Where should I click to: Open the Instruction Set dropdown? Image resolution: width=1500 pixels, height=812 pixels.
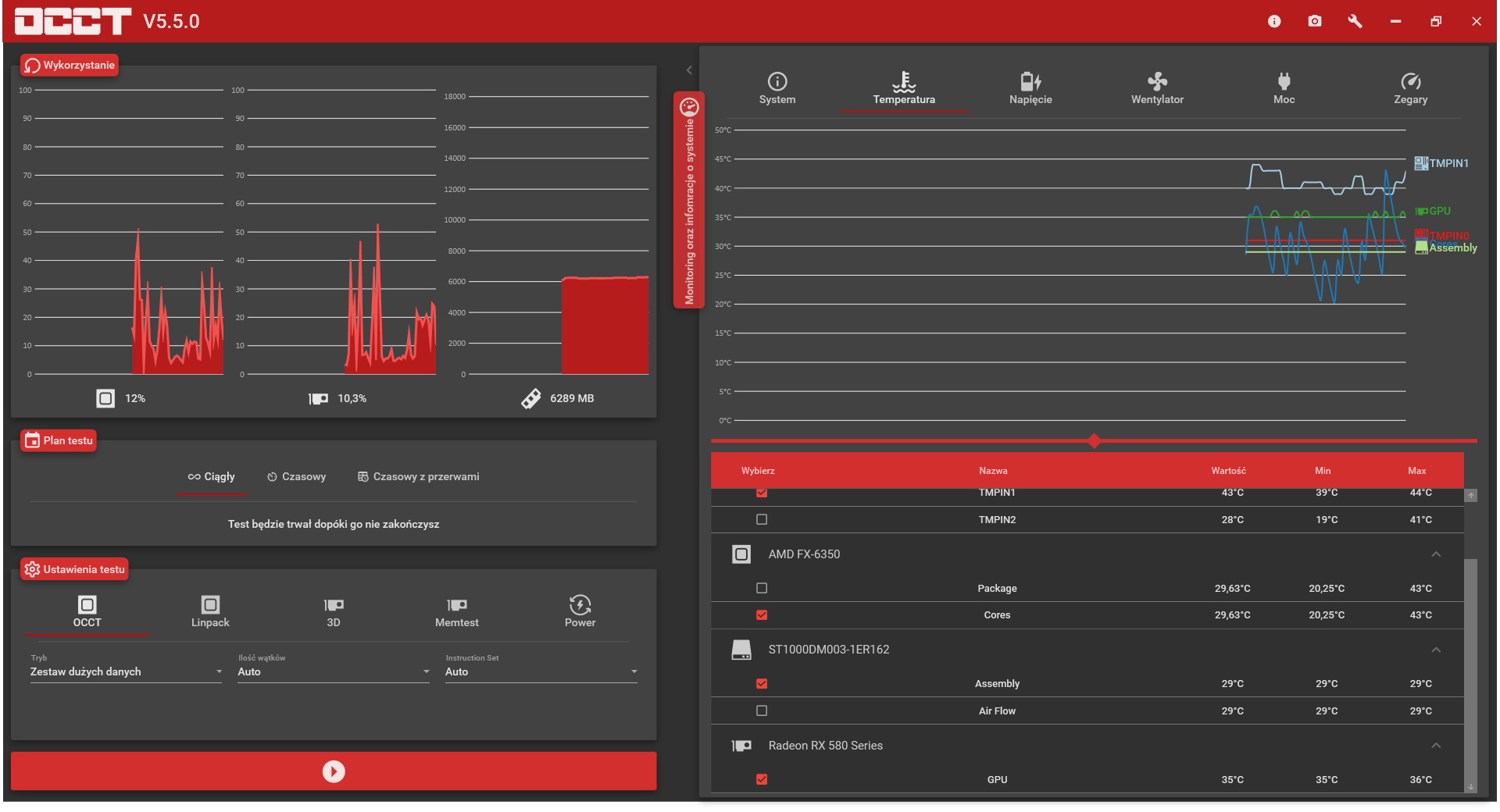541,671
